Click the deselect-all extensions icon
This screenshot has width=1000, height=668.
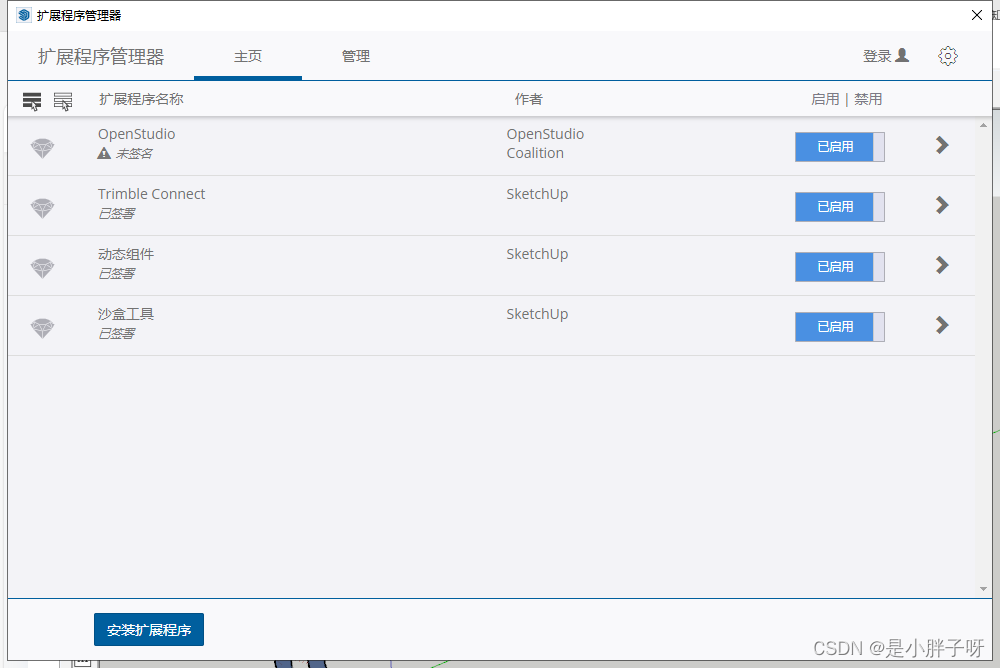coord(62,101)
